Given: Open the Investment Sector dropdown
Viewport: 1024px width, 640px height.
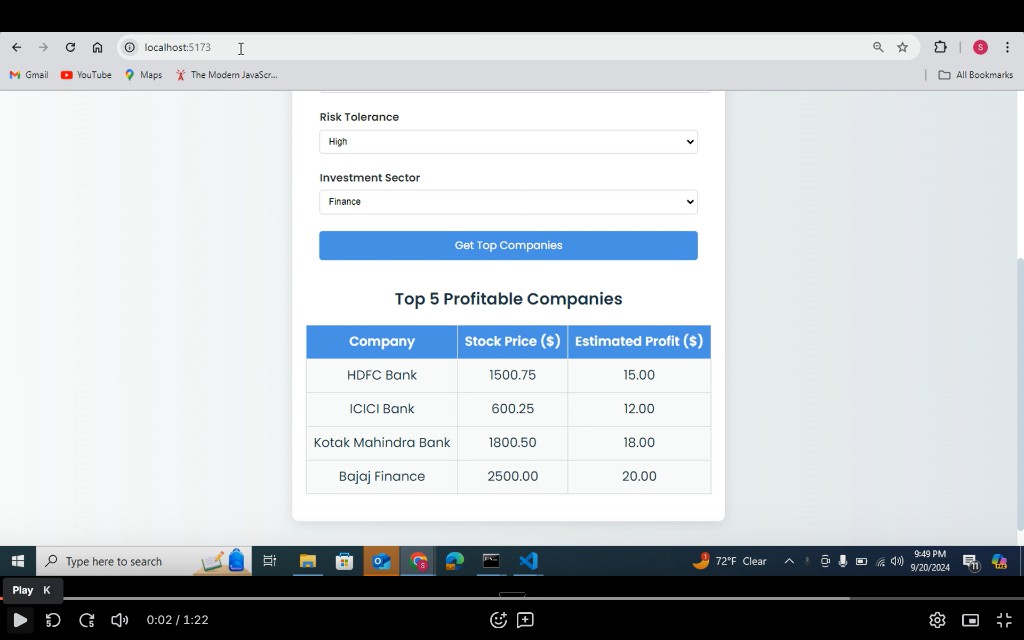Looking at the screenshot, I should point(508,202).
